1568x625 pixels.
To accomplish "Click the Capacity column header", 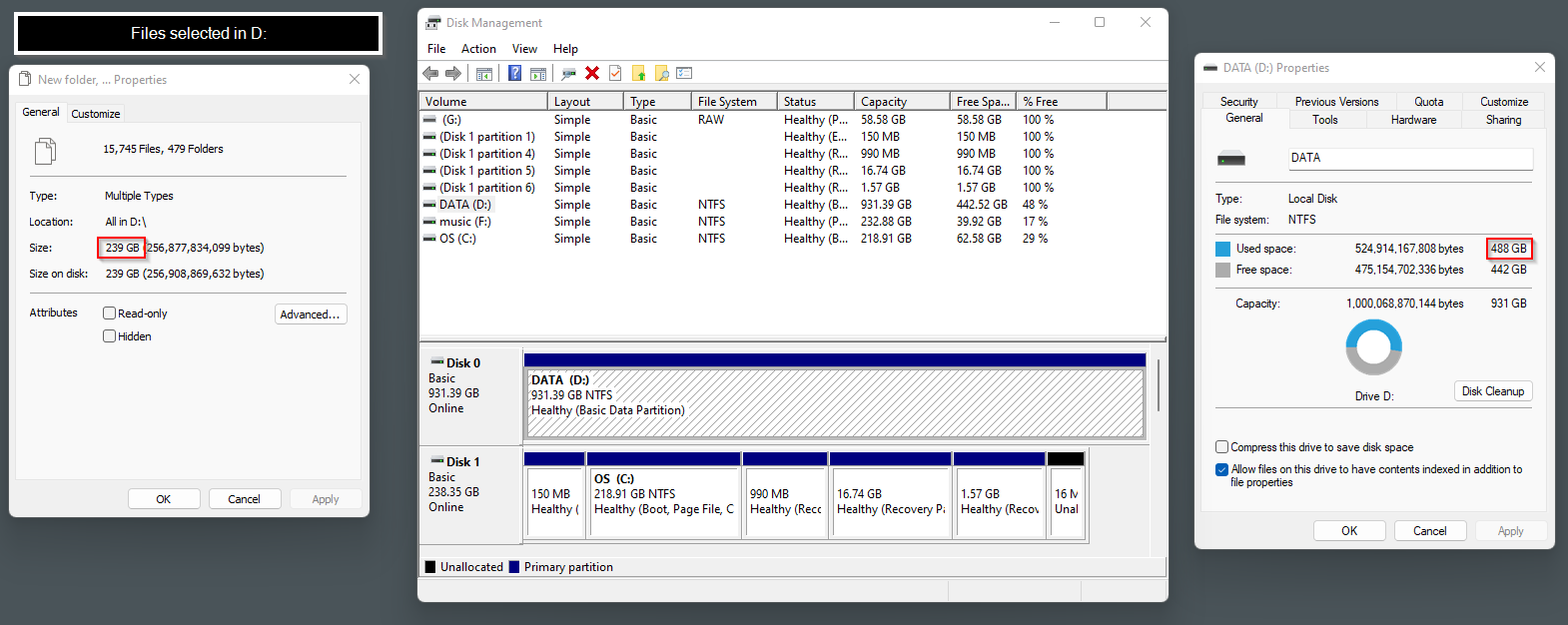I will [901, 102].
